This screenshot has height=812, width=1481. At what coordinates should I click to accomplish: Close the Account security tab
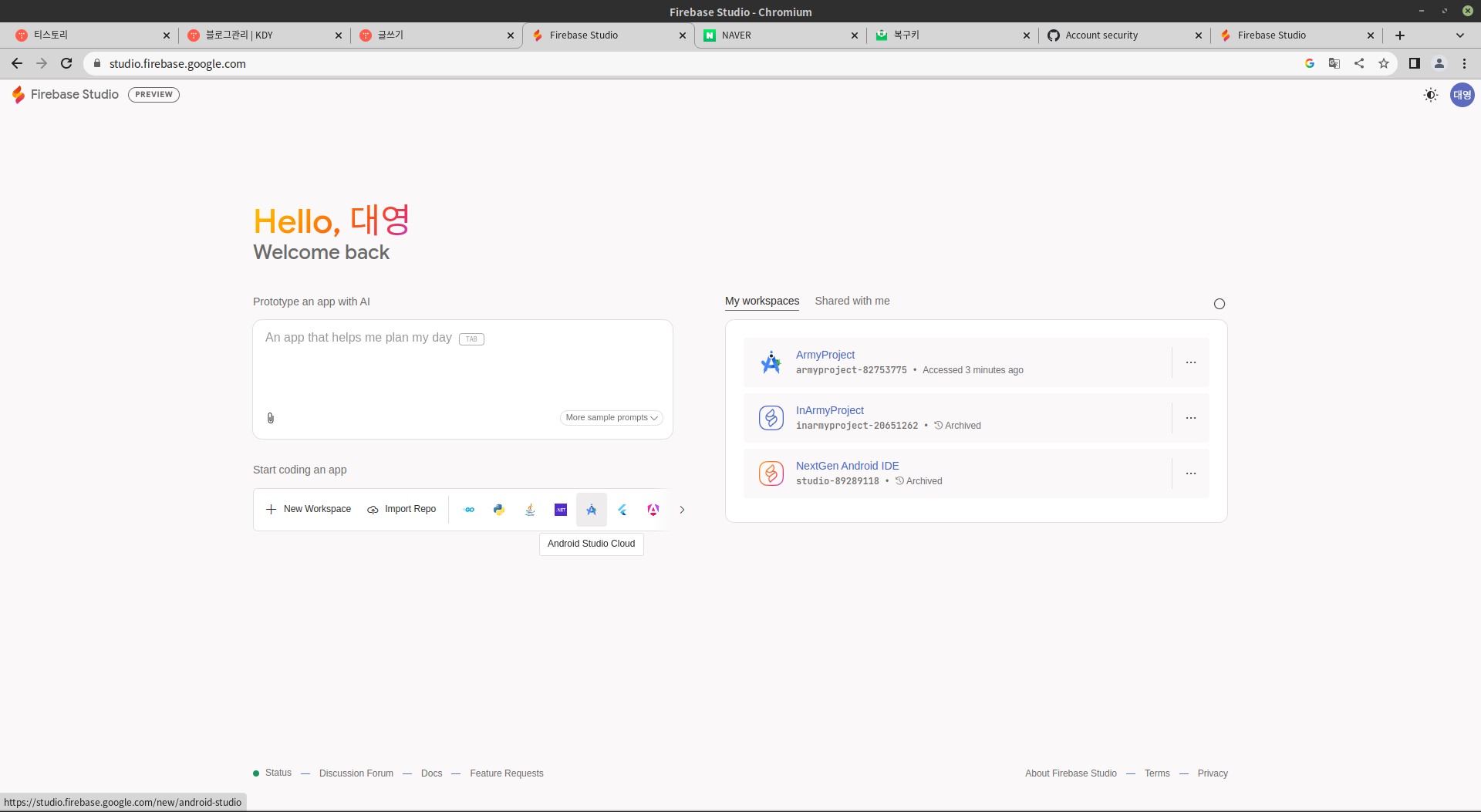[x=1199, y=35]
